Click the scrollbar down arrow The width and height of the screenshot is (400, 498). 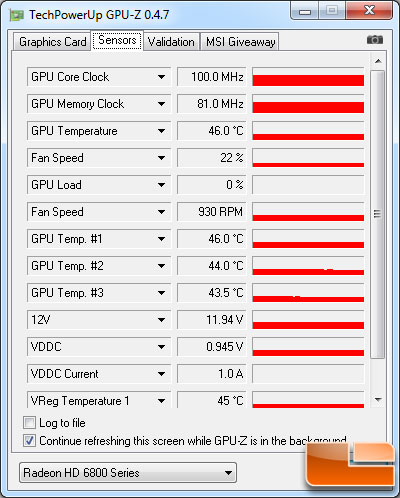[x=378, y=399]
